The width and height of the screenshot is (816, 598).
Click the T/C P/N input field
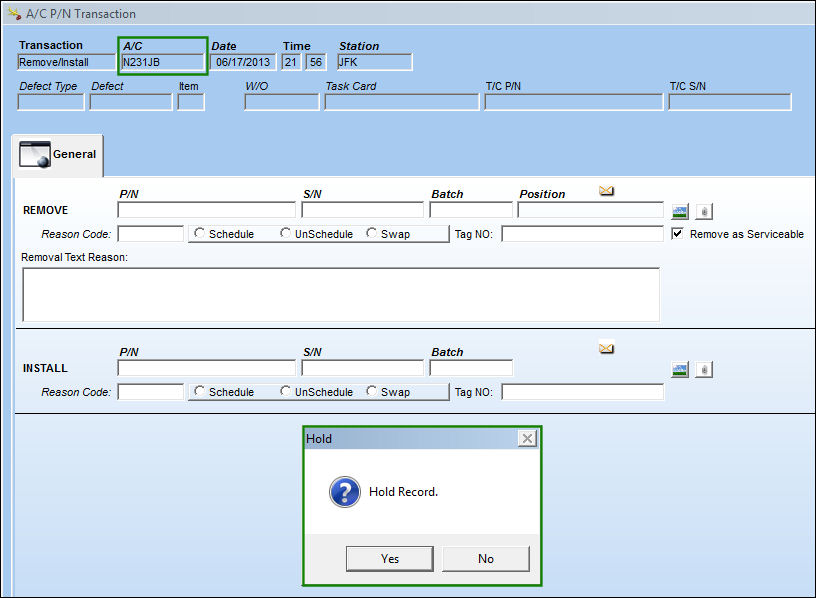click(573, 102)
